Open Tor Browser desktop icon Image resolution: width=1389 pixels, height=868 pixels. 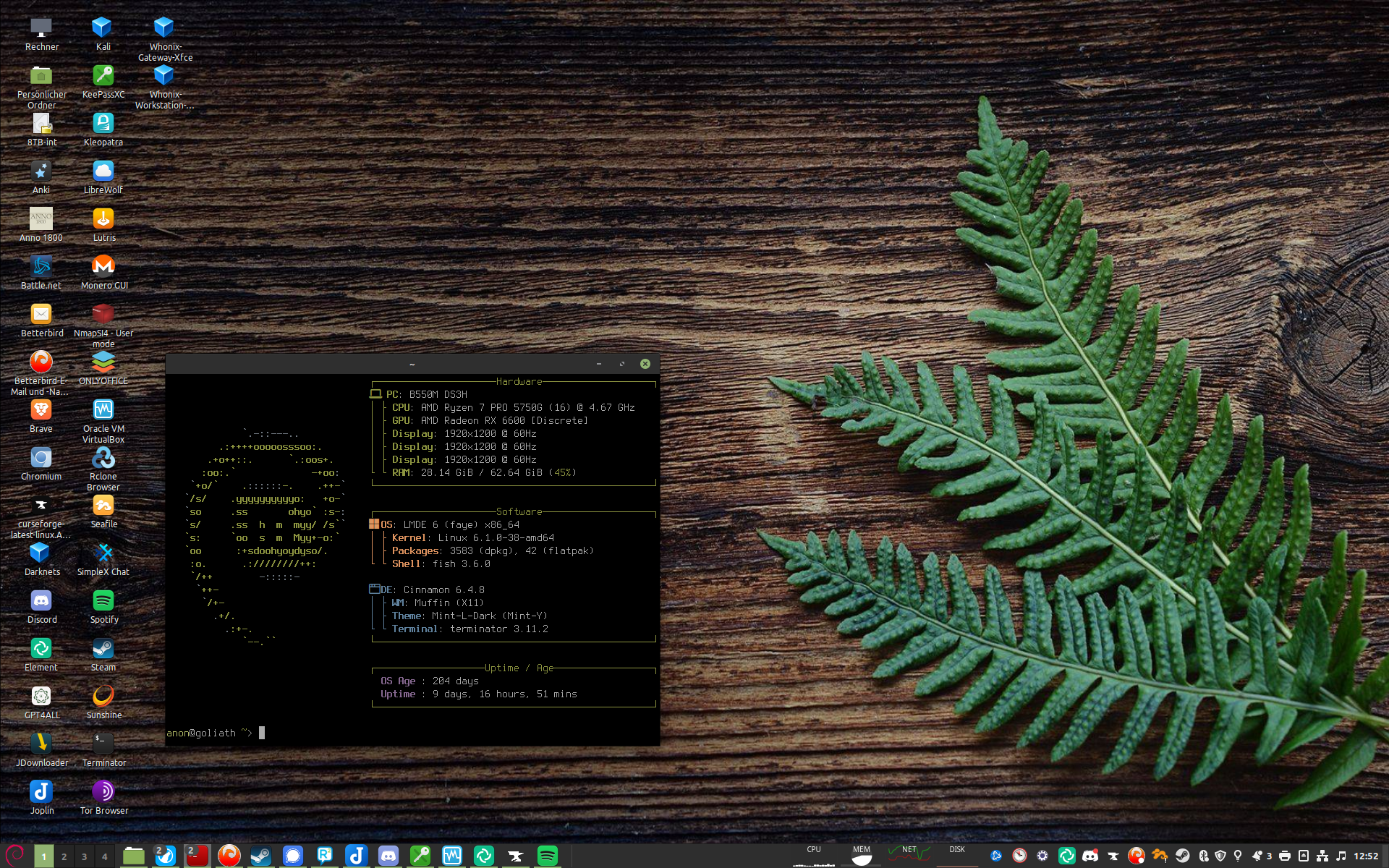pos(103,792)
